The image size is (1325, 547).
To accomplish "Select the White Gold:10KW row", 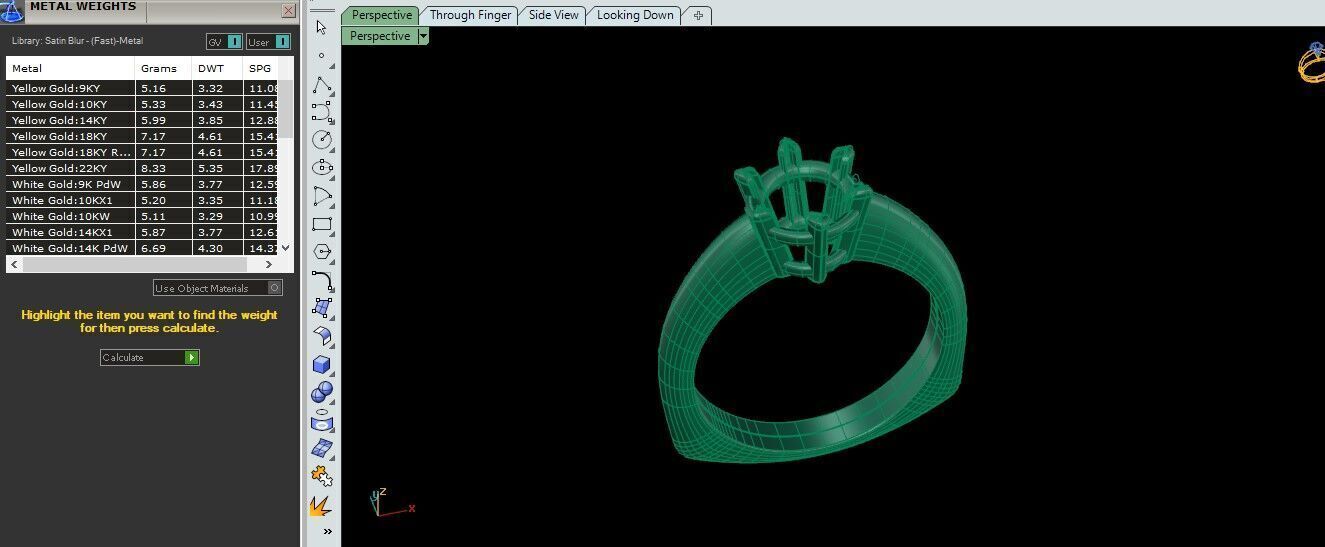I will (142, 216).
